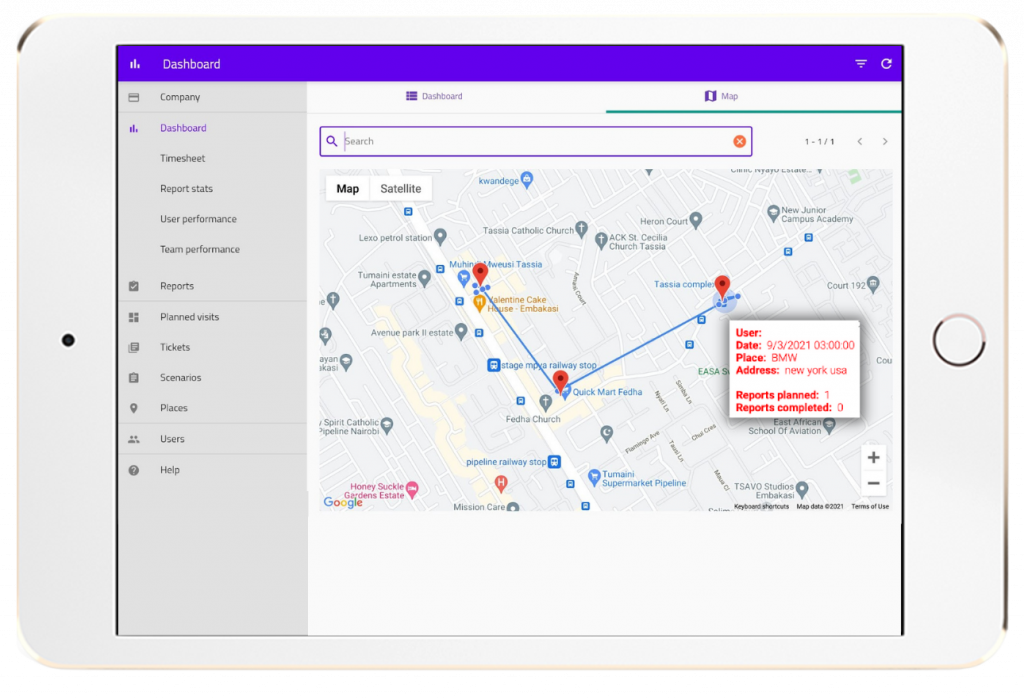This screenshot has height=699, width=1024.
Task: Open the filter icon in the top bar
Action: 861,63
